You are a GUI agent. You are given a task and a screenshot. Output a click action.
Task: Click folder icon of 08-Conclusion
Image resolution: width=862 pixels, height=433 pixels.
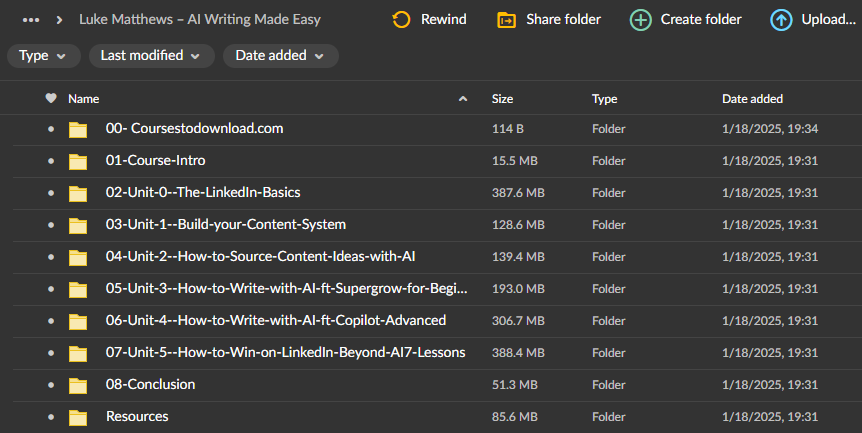coord(78,385)
